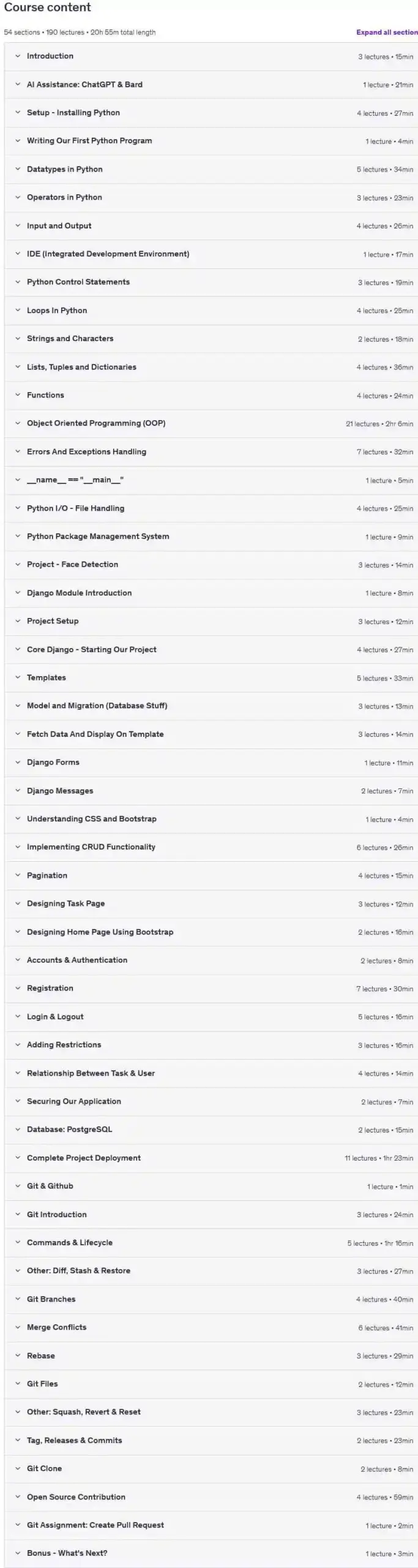Open the Errors And Exceptions Handling section
The height and width of the screenshot is (1568, 418).
pyautogui.click(x=211, y=452)
